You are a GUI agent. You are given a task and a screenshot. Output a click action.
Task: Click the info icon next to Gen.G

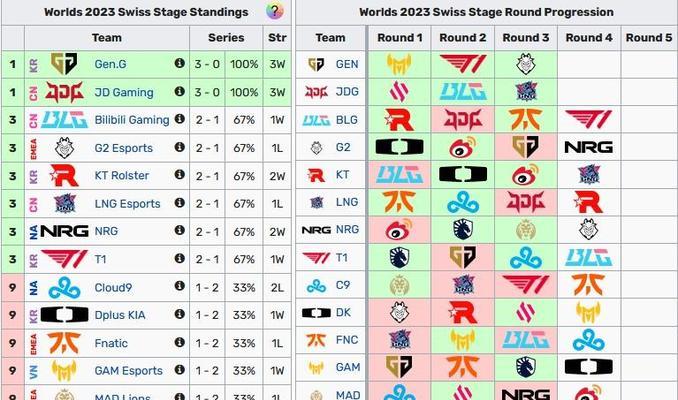click(x=179, y=63)
